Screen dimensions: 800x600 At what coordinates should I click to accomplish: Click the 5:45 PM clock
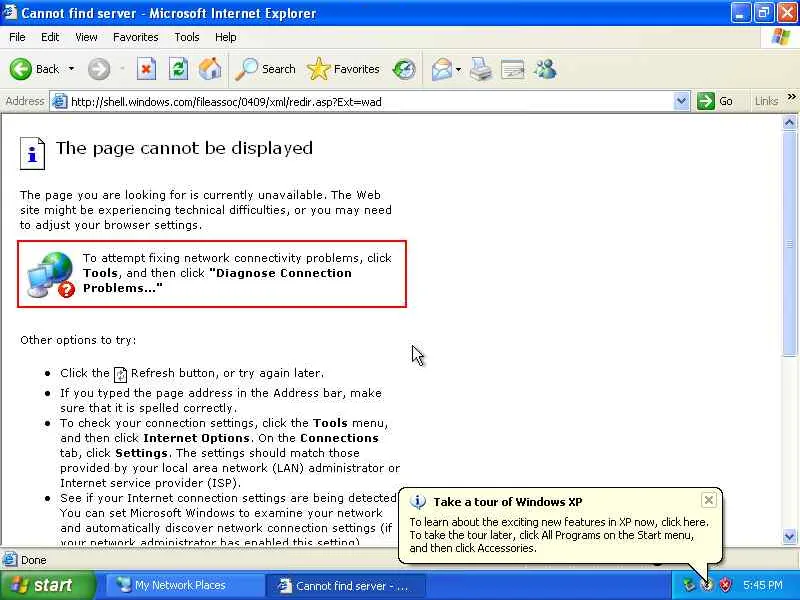coord(763,585)
